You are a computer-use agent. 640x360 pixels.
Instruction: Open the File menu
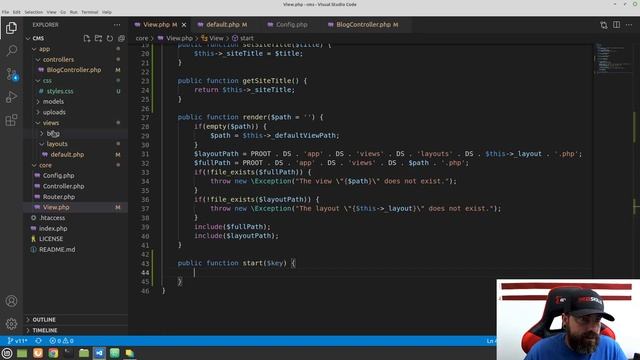coord(5,12)
